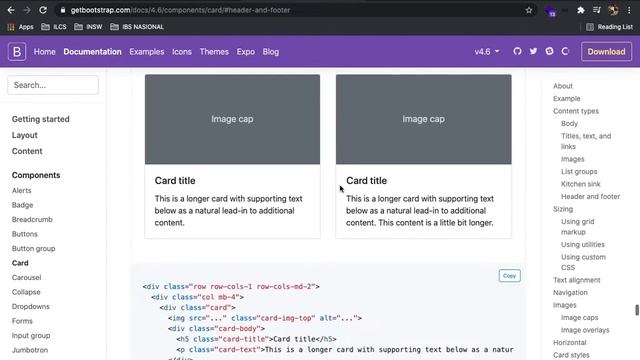Open the media control playlist icon
This screenshot has height=360, width=640.
pos(597,10)
